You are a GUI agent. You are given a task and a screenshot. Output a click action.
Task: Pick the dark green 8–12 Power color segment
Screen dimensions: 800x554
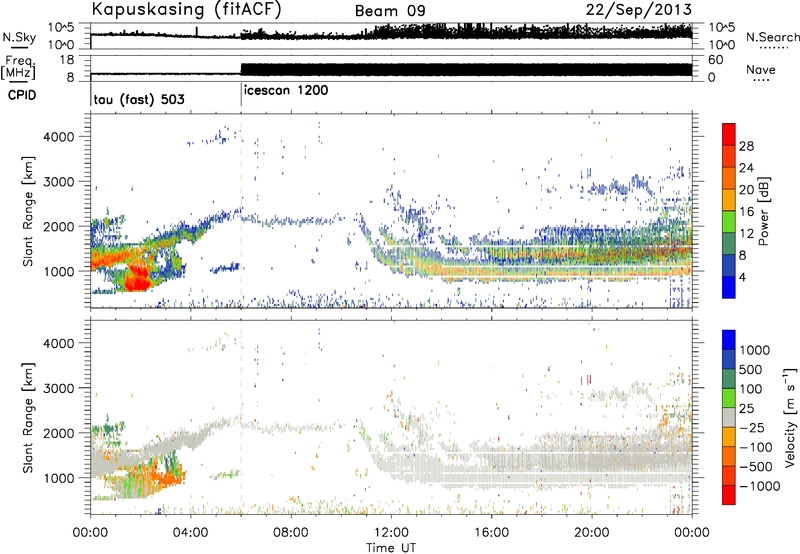(729, 243)
